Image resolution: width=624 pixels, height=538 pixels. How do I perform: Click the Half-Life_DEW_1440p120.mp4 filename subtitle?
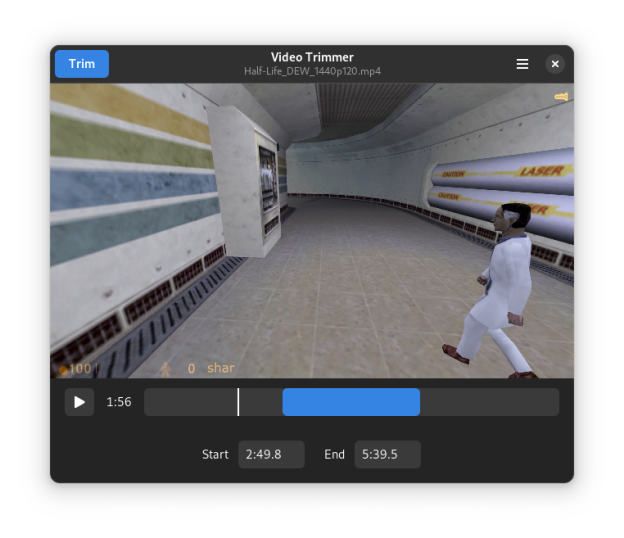coord(312,71)
